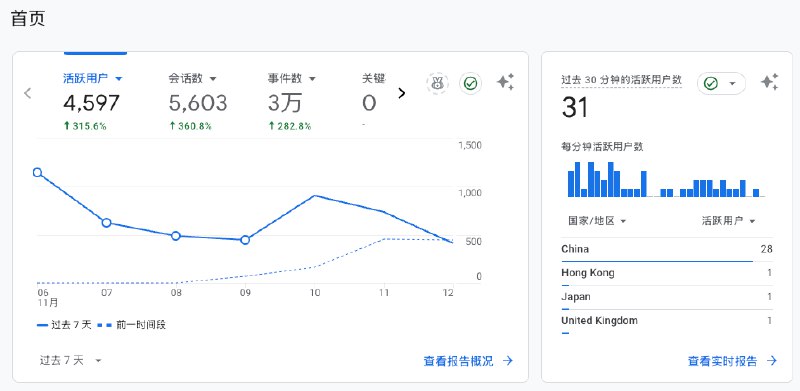Click the 前一时间段 legend entry
The image size is (800, 391).
point(132,325)
